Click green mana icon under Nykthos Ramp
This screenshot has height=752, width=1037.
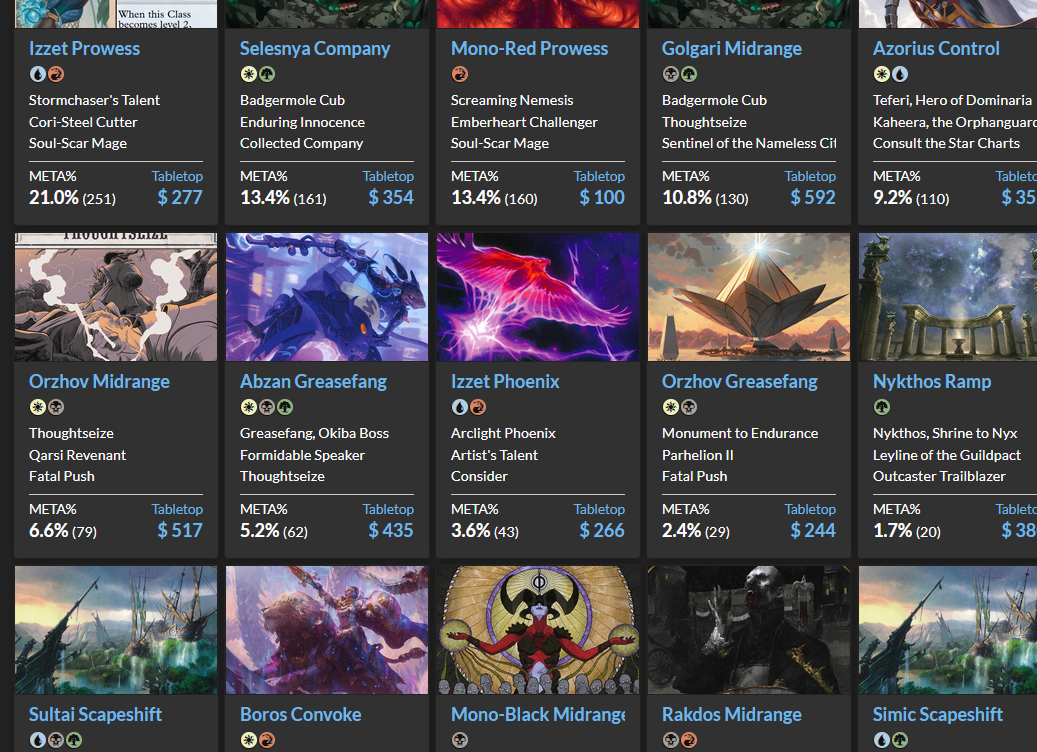[x=882, y=407]
